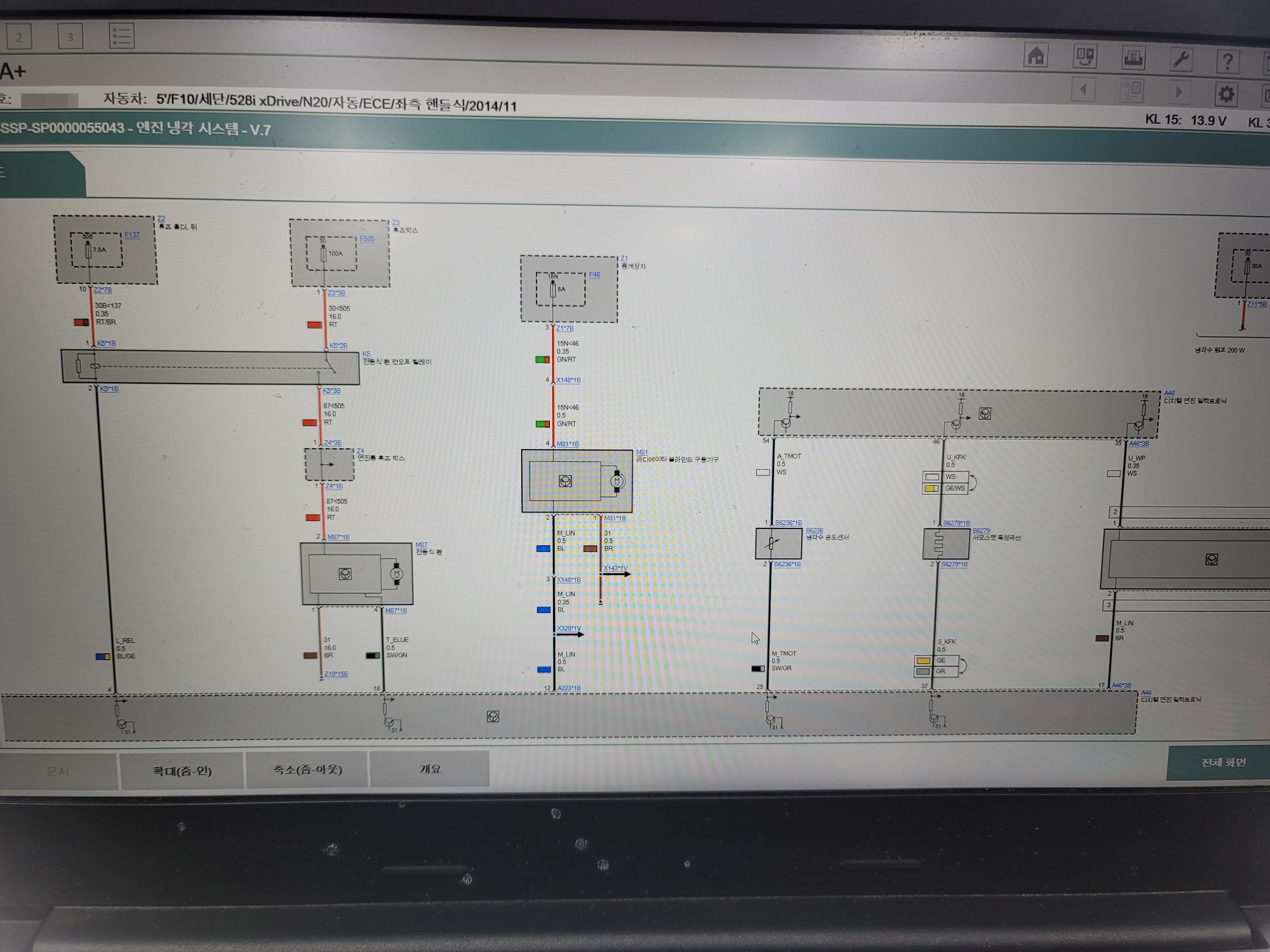Screen dimensions: 1270x952
Task: Open the M87 전동식 팬 component link
Action: click(421, 545)
